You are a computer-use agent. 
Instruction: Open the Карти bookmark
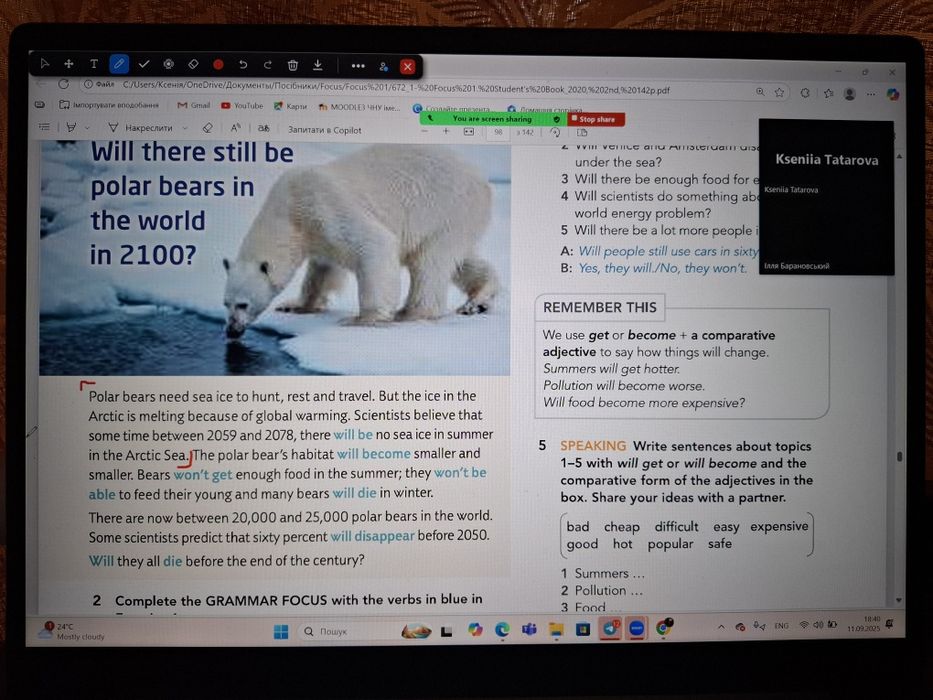point(290,106)
